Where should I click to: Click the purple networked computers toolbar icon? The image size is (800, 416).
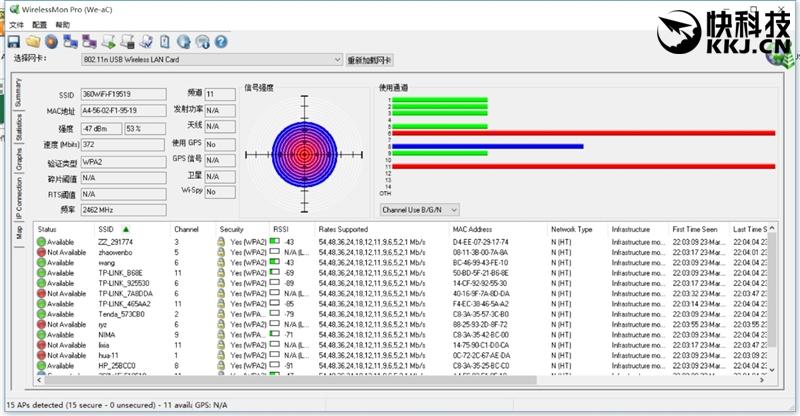coord(89,42)
